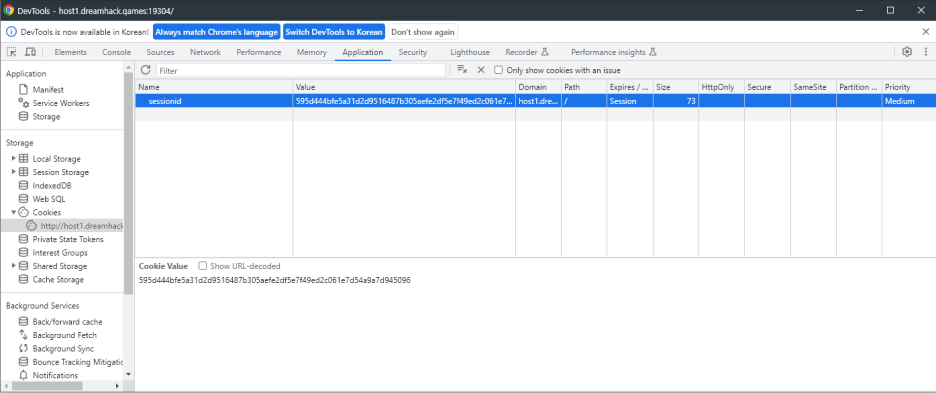Screen dimensions: 936x393
Task: Sort by the Priority column header
Action: [x=909, y=87]
